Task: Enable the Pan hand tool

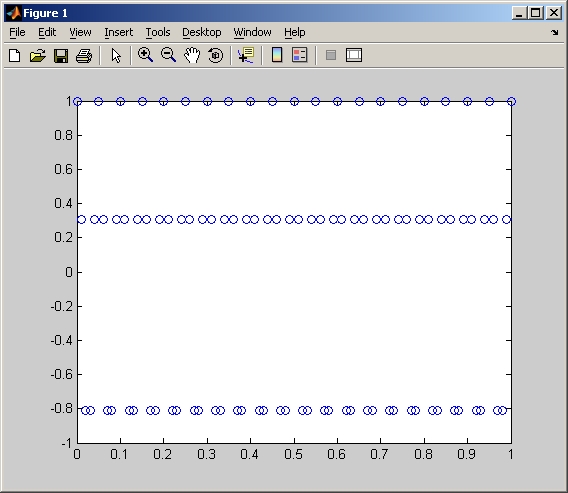Action: pyautogui.click(x=192, y=55)
